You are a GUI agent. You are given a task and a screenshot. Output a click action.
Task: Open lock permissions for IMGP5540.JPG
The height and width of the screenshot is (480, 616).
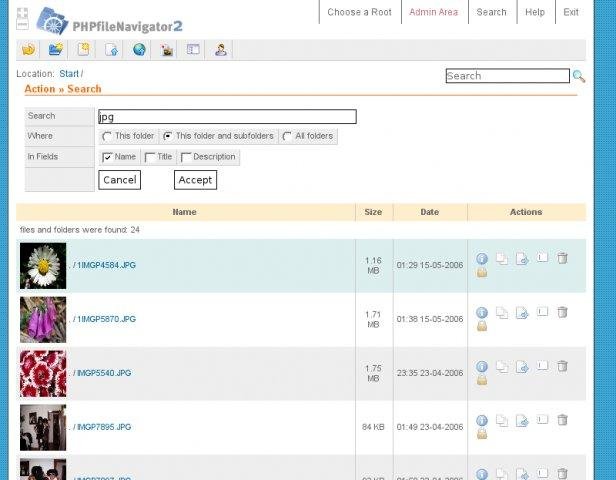tap(482, 379)
